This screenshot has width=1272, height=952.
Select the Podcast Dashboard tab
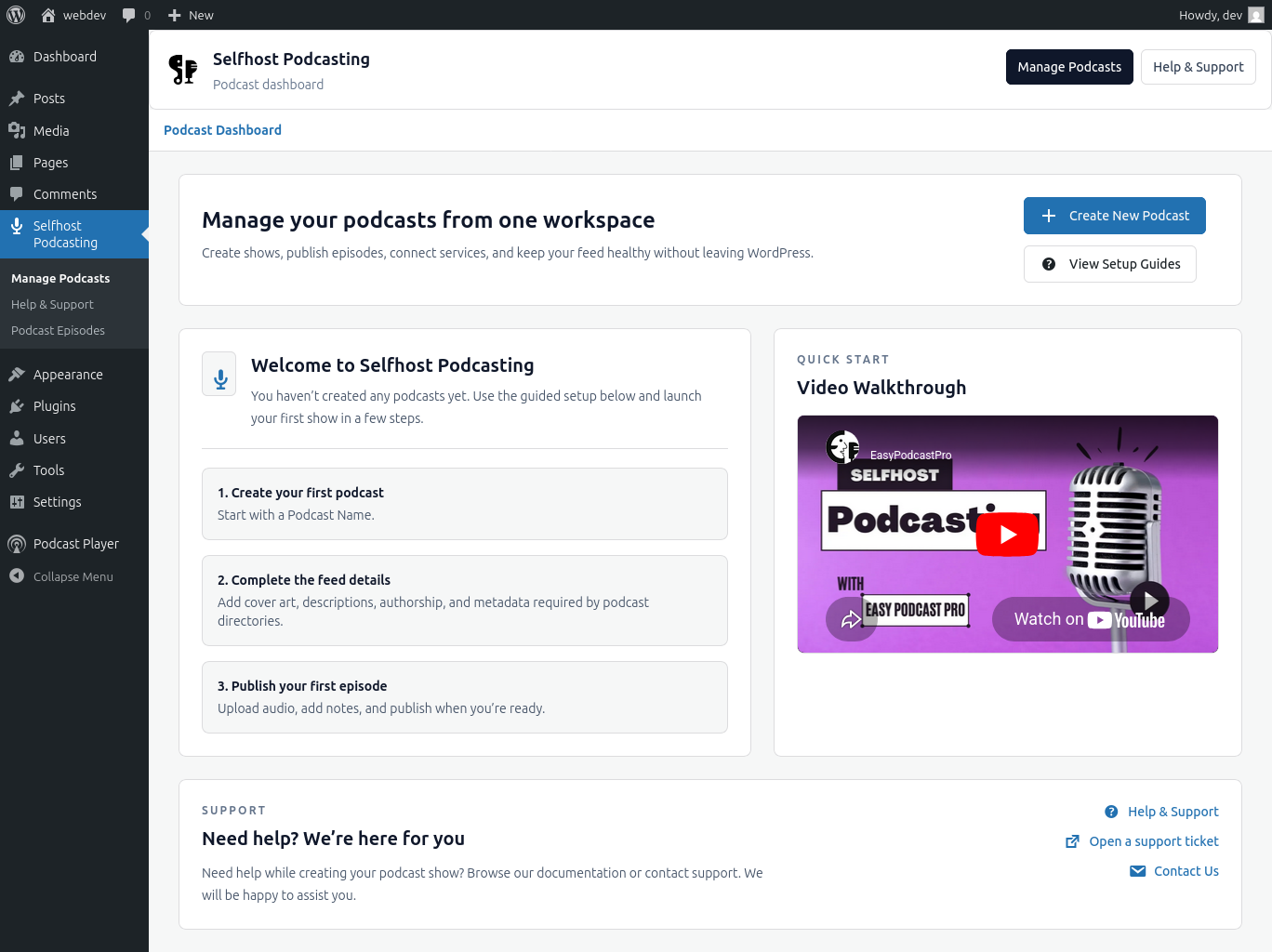pyautogui.click(x=222, y=130)
